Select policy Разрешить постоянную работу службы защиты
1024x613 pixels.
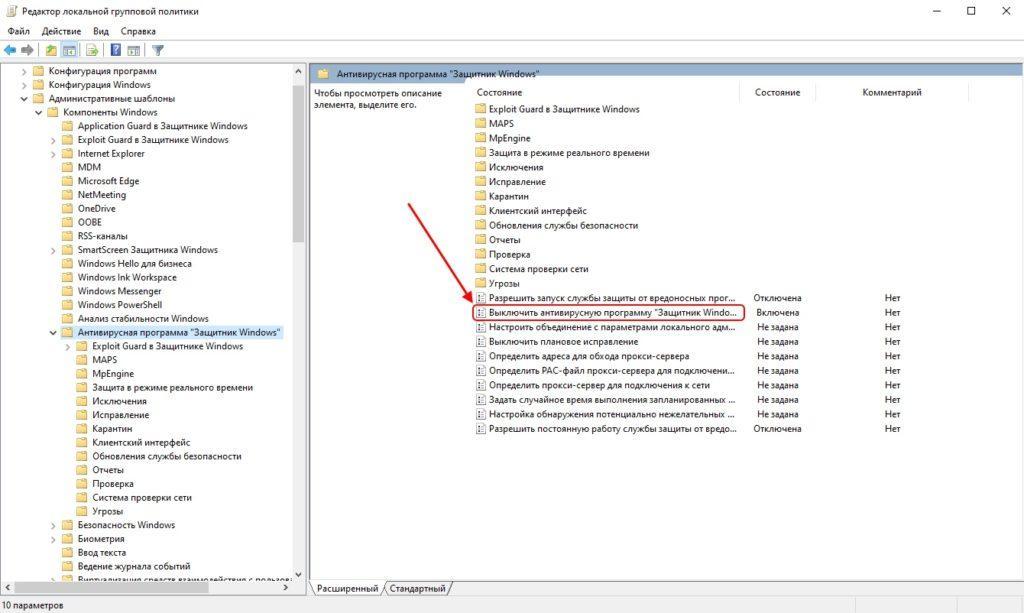point(612,429)
